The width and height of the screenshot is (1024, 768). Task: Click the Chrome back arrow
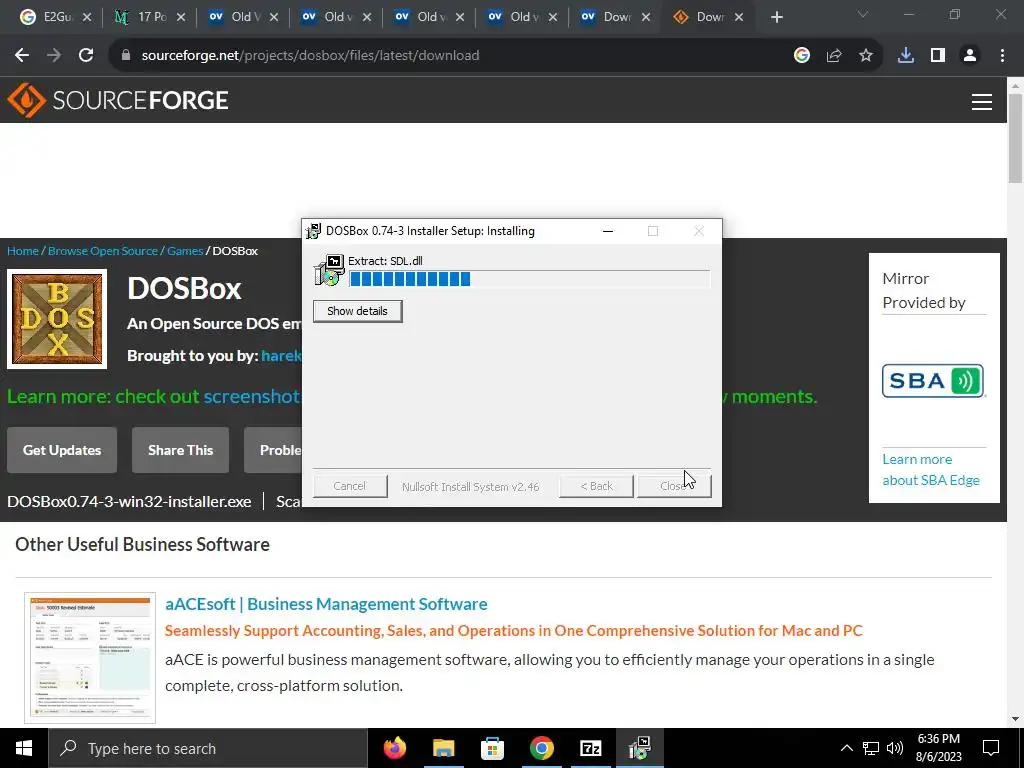click(22, 56)
